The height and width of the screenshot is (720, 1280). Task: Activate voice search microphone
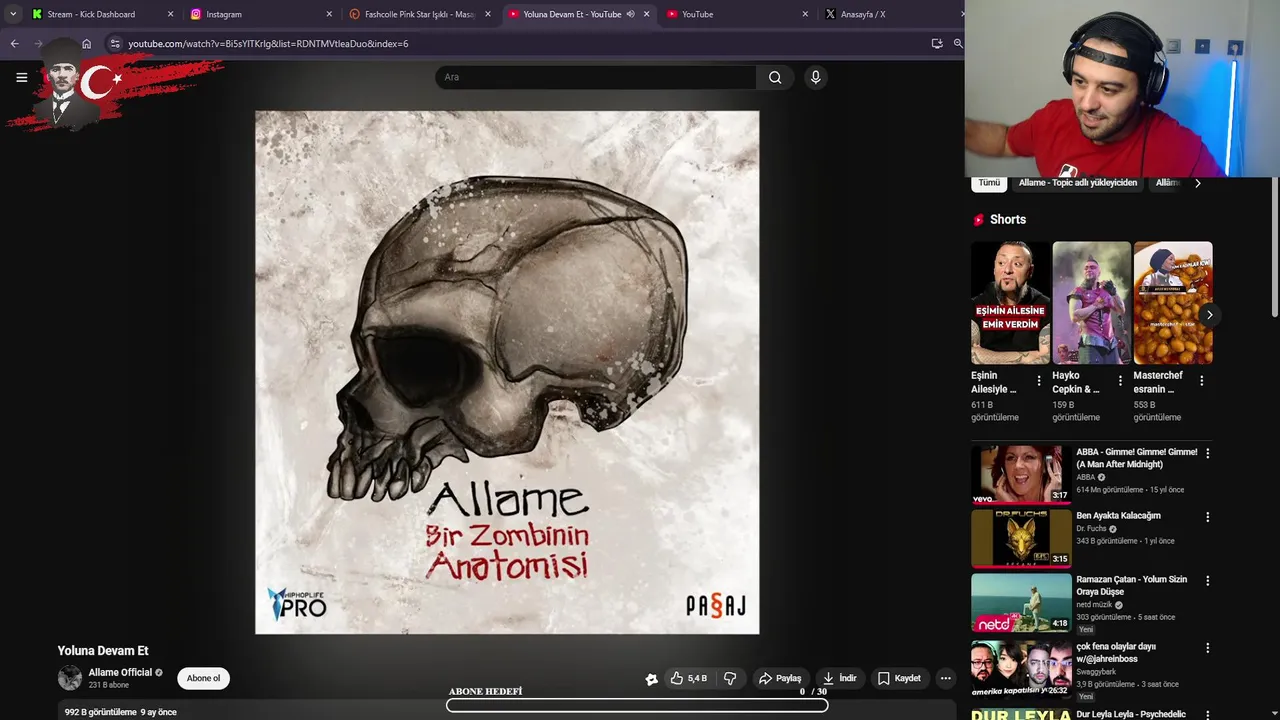pyautogui.click(x=815, y=77)
